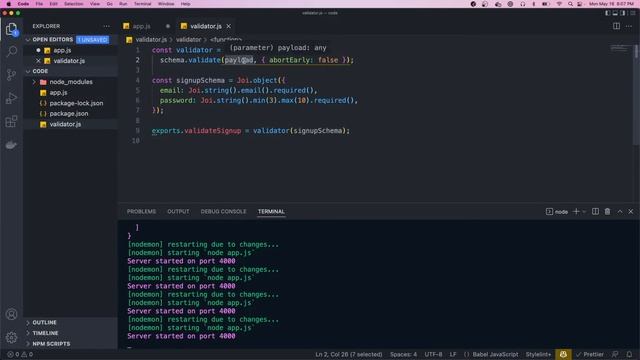
Task: Switch to the Output panel tab
Action: pos(178,211)
